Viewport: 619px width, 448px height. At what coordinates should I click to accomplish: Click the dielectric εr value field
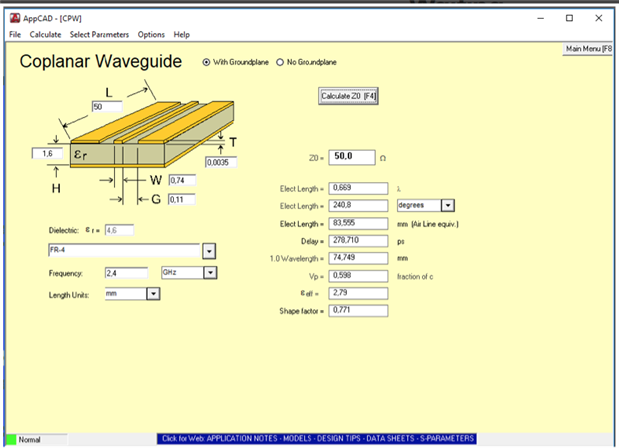(x=120, y=230)
